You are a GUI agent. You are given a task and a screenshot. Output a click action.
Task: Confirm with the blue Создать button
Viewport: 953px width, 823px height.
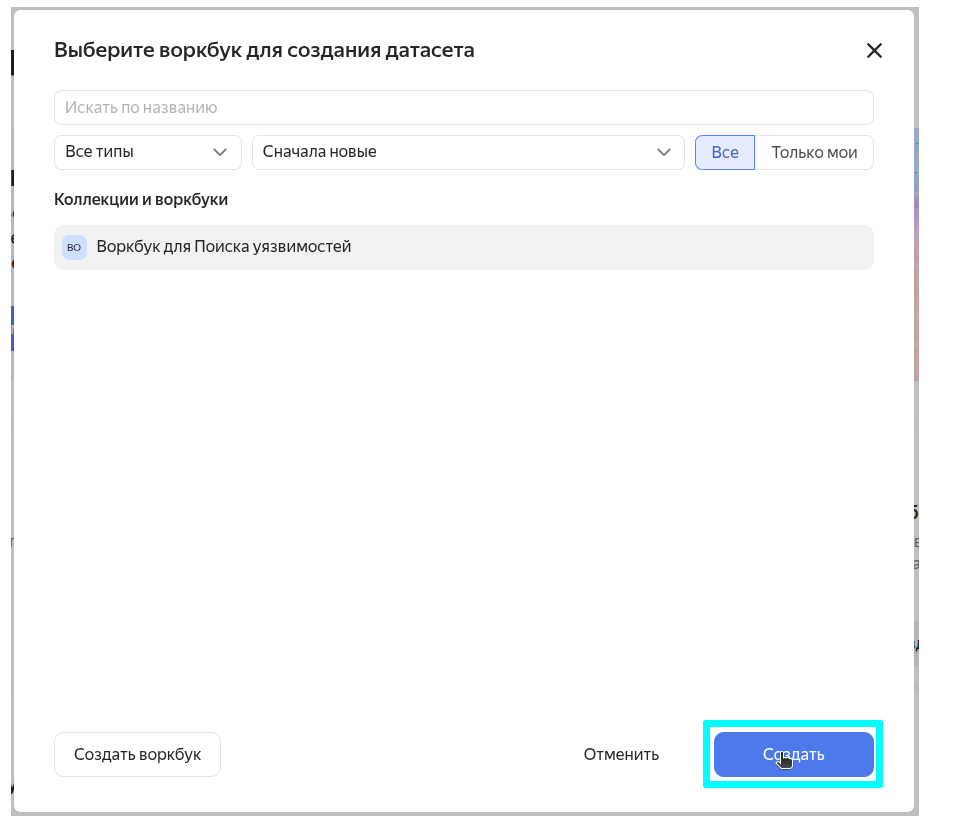click(x=793, y=754)
